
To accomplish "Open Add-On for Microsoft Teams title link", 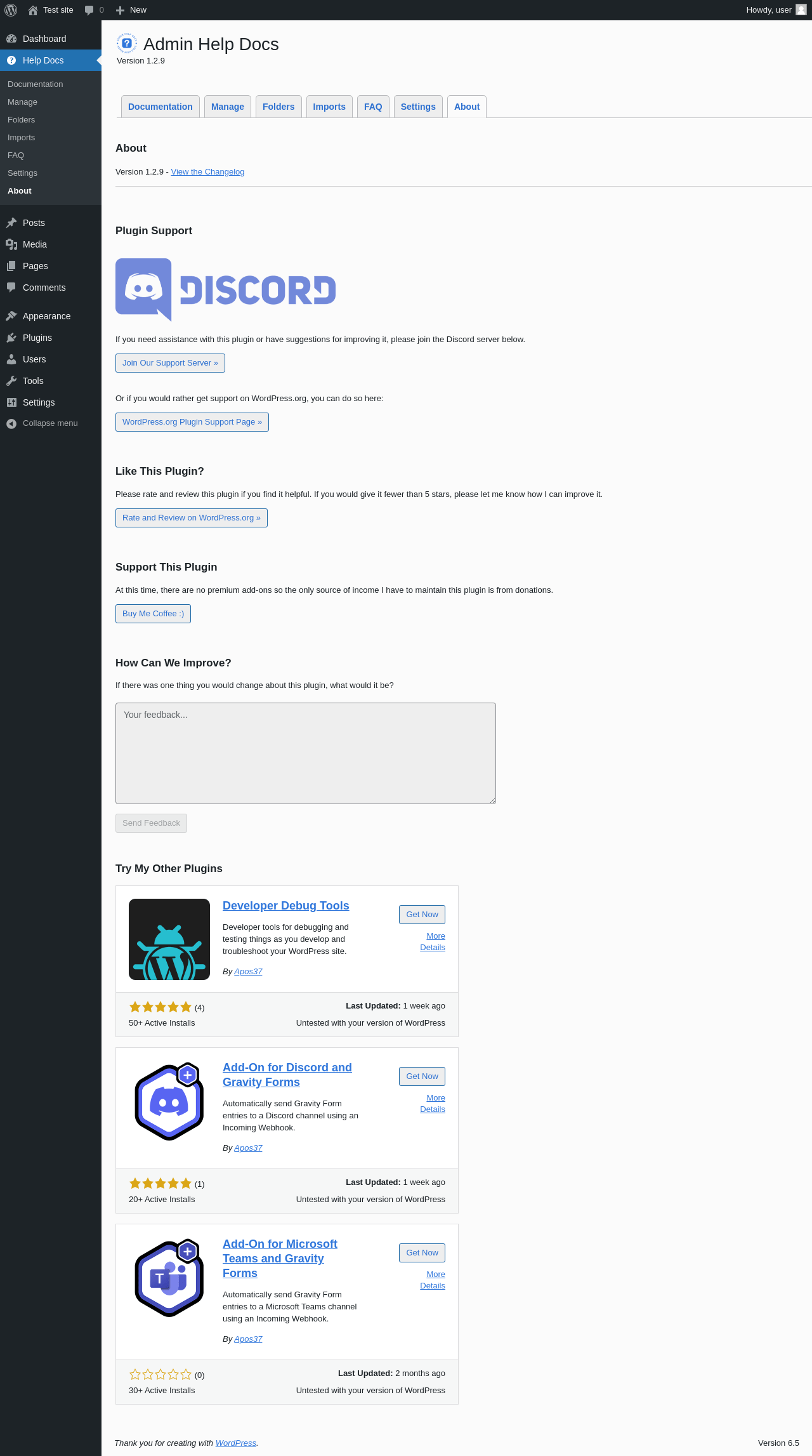I will click(x=280, y=1259).
